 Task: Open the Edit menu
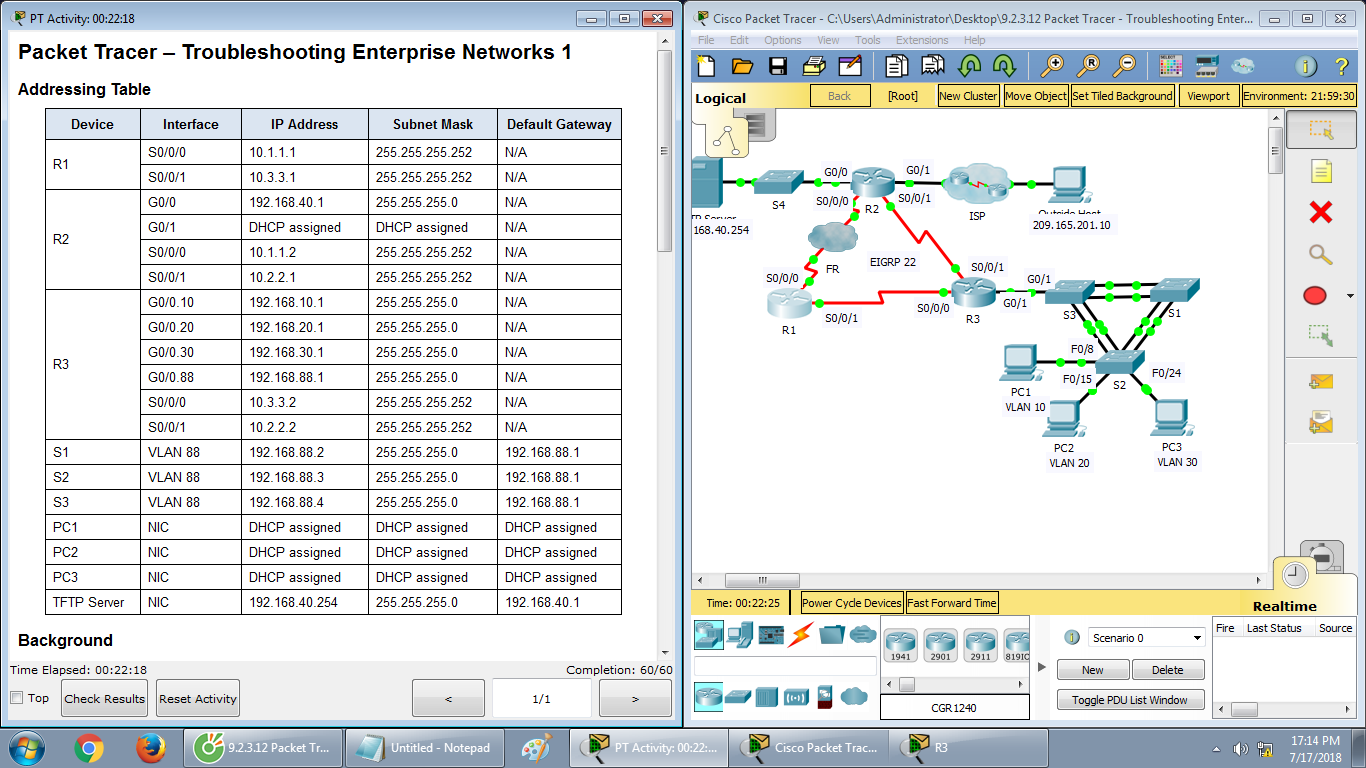(x=739, y=40)
